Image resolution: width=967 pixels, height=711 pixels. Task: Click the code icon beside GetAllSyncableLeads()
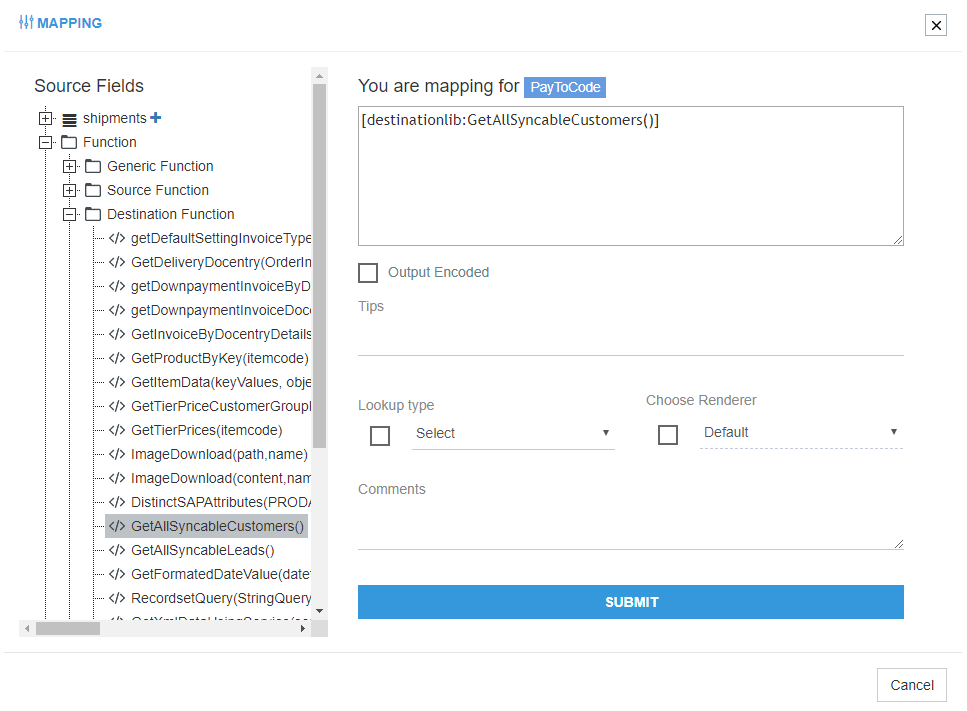[x=117, y=550]
